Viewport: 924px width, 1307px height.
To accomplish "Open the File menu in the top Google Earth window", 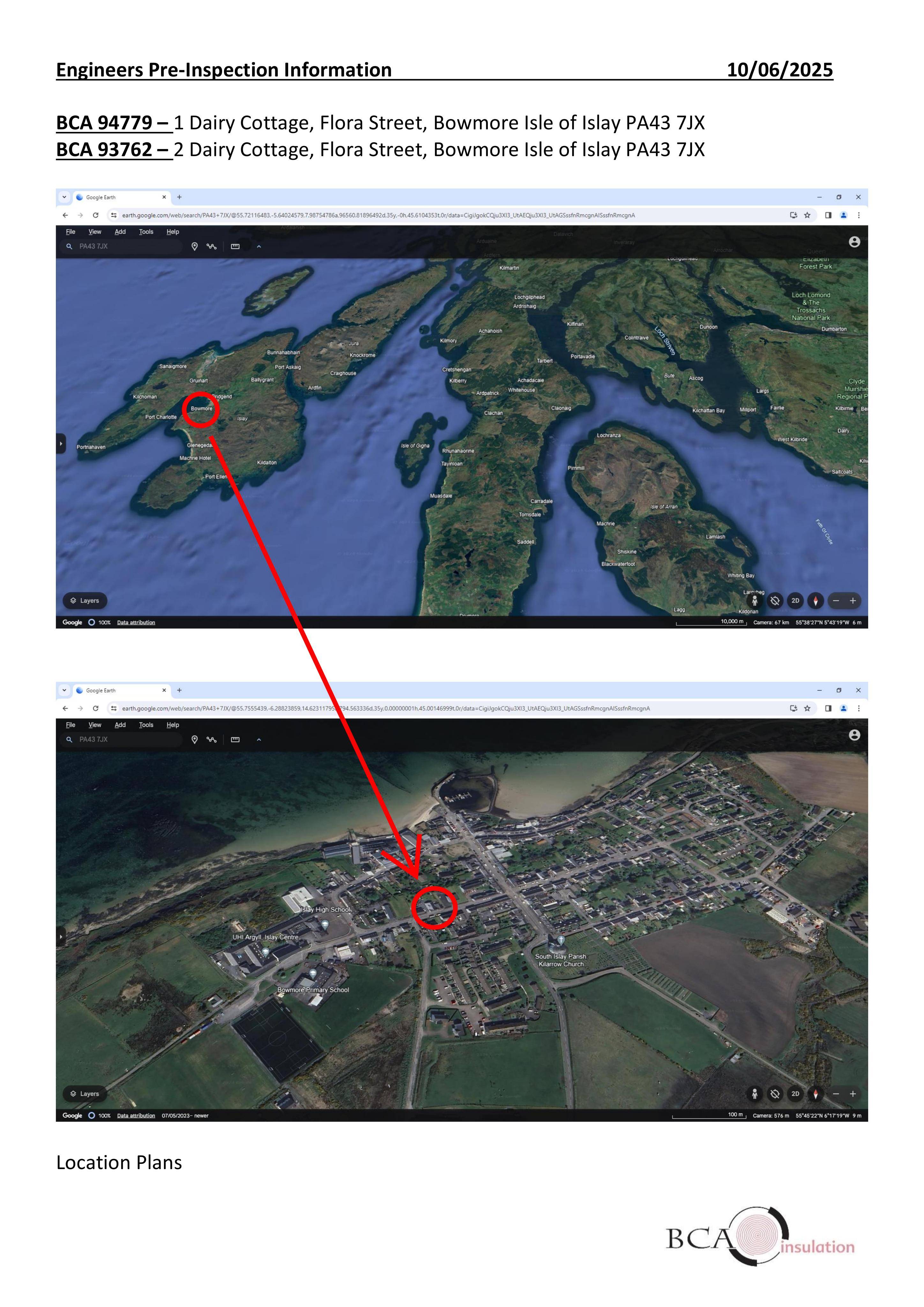I will (x=71, y=232).
